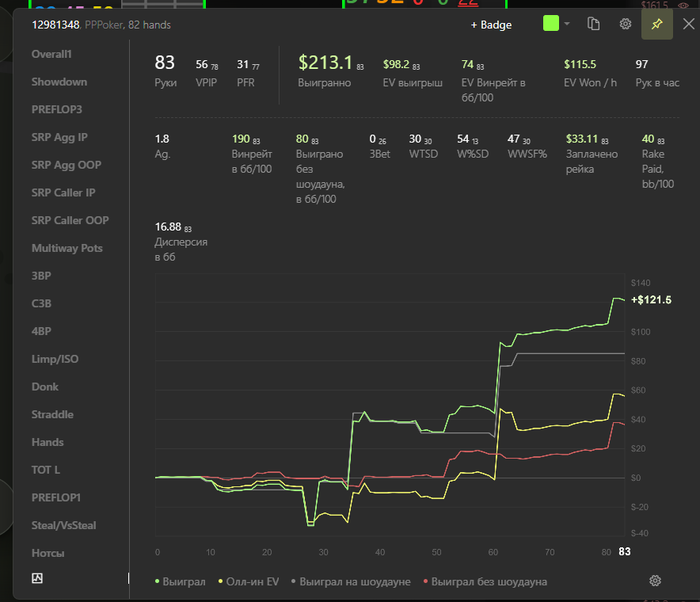Image resolution: width=700 pixels, height=602 pixels.
Task: Open the PREFLOP3 sidebar tab
Action: (57, 109)
